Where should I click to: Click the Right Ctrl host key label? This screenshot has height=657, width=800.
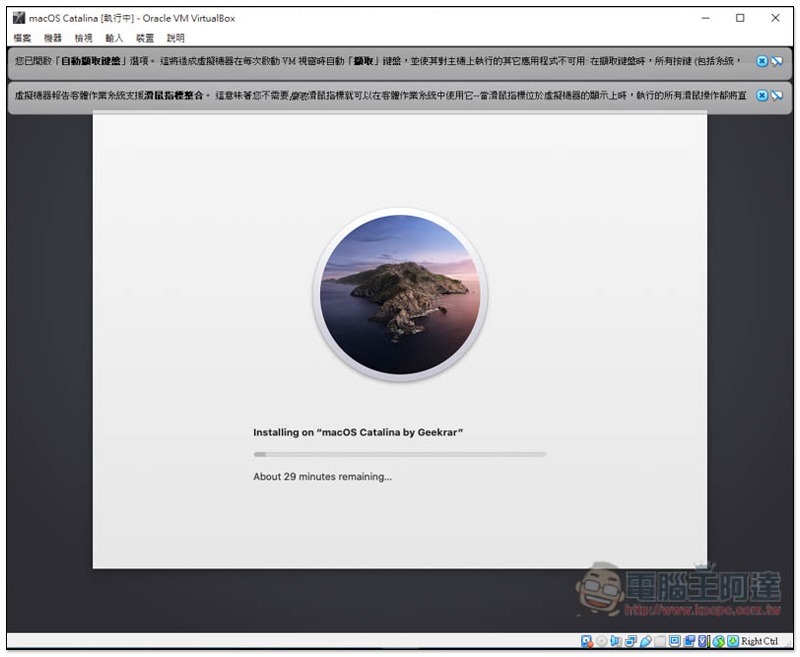(759, 641)
